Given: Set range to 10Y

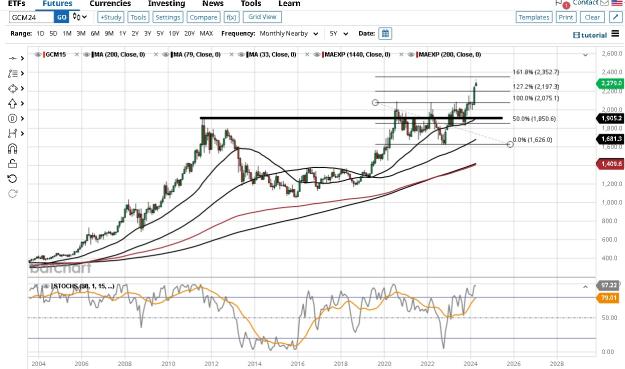Looking at the screenshot, I should [x=174, y=33].
